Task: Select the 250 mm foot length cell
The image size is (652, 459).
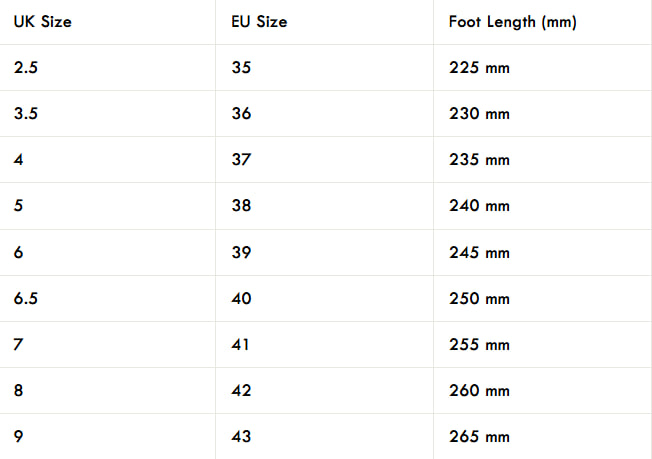Action: pos(479,298)
